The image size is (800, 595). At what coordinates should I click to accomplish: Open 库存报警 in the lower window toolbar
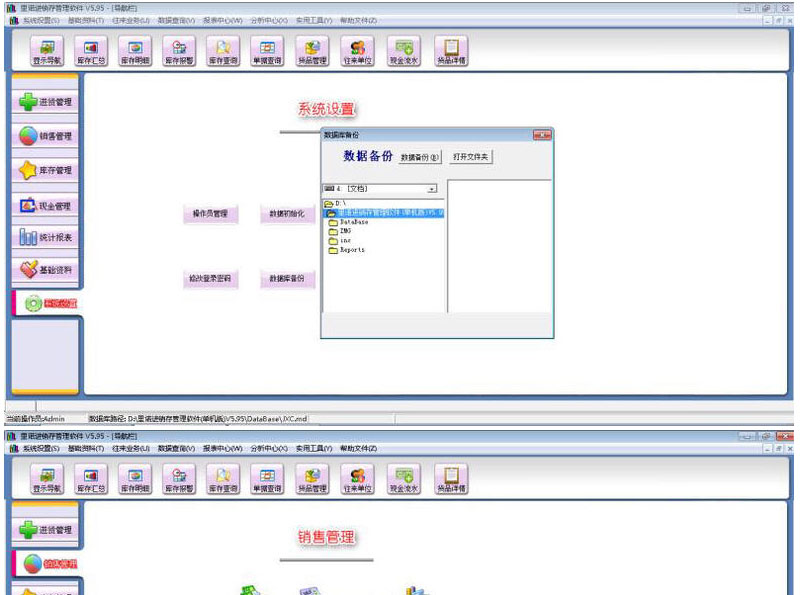(x=179, y=479)
